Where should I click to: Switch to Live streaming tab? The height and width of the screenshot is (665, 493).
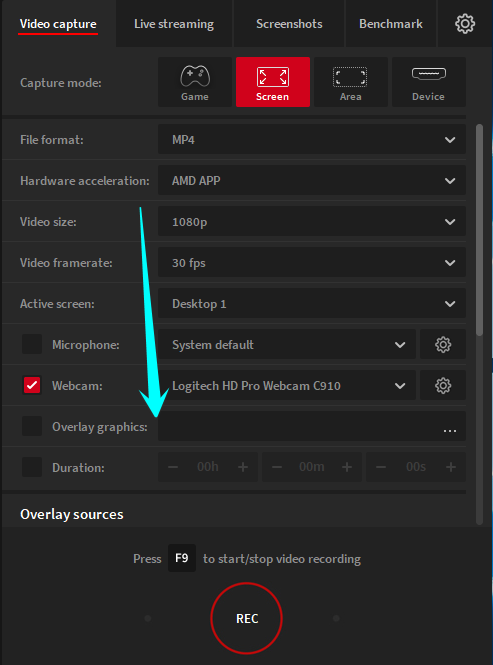(174, 24)
